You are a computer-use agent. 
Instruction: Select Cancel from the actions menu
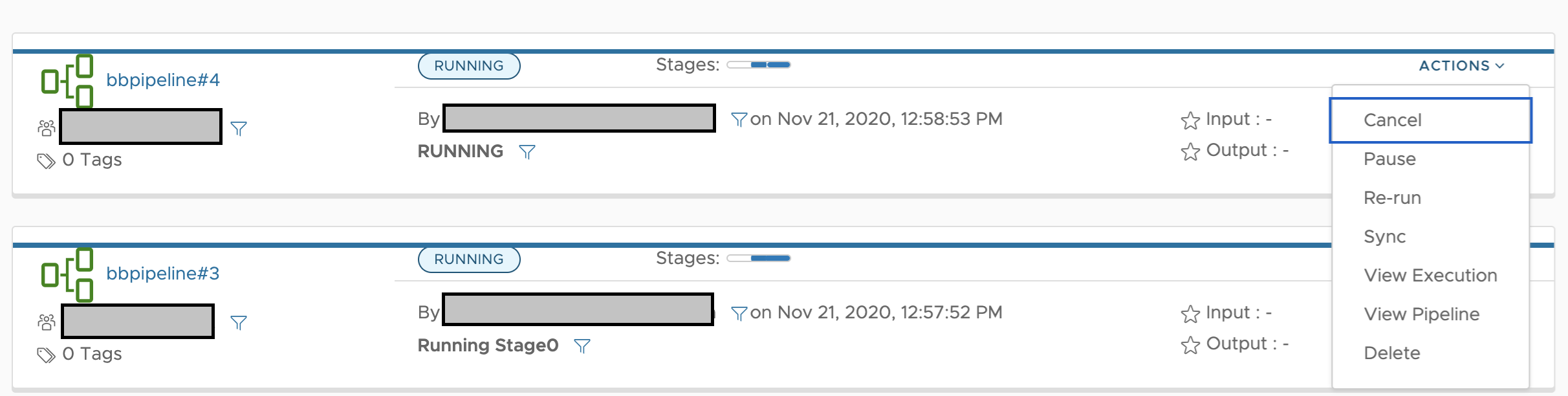1393,120
